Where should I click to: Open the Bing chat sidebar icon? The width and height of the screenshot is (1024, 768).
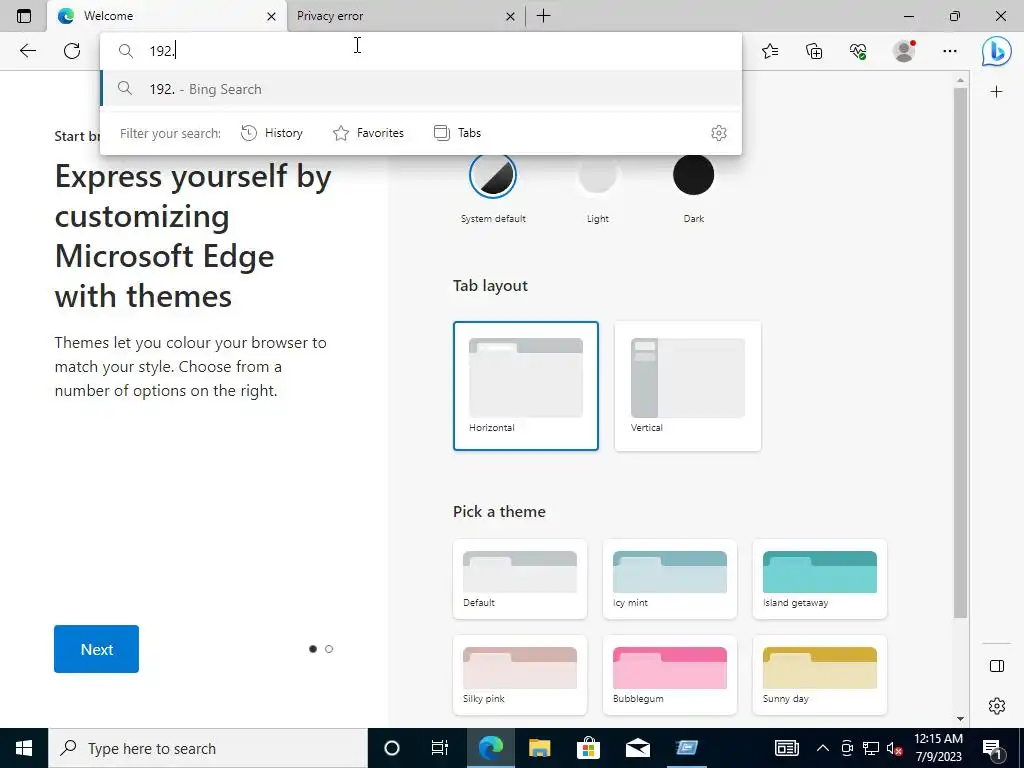click(997, 51)
